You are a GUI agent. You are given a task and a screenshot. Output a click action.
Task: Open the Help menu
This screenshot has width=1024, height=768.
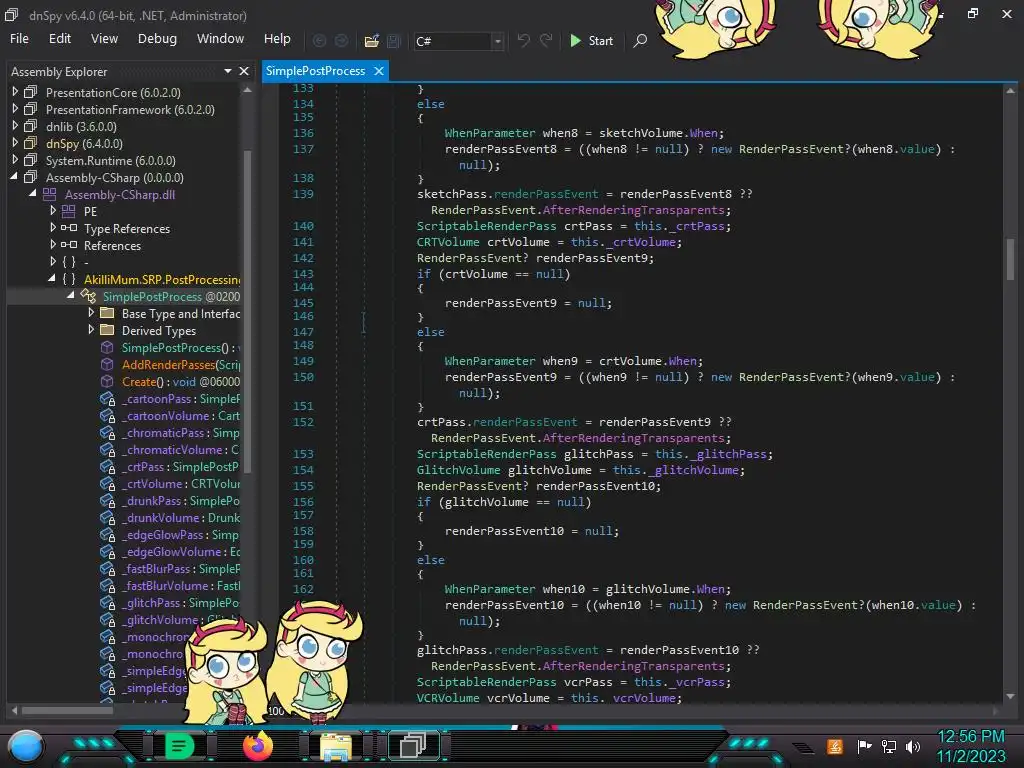click(x=277, y=39)
